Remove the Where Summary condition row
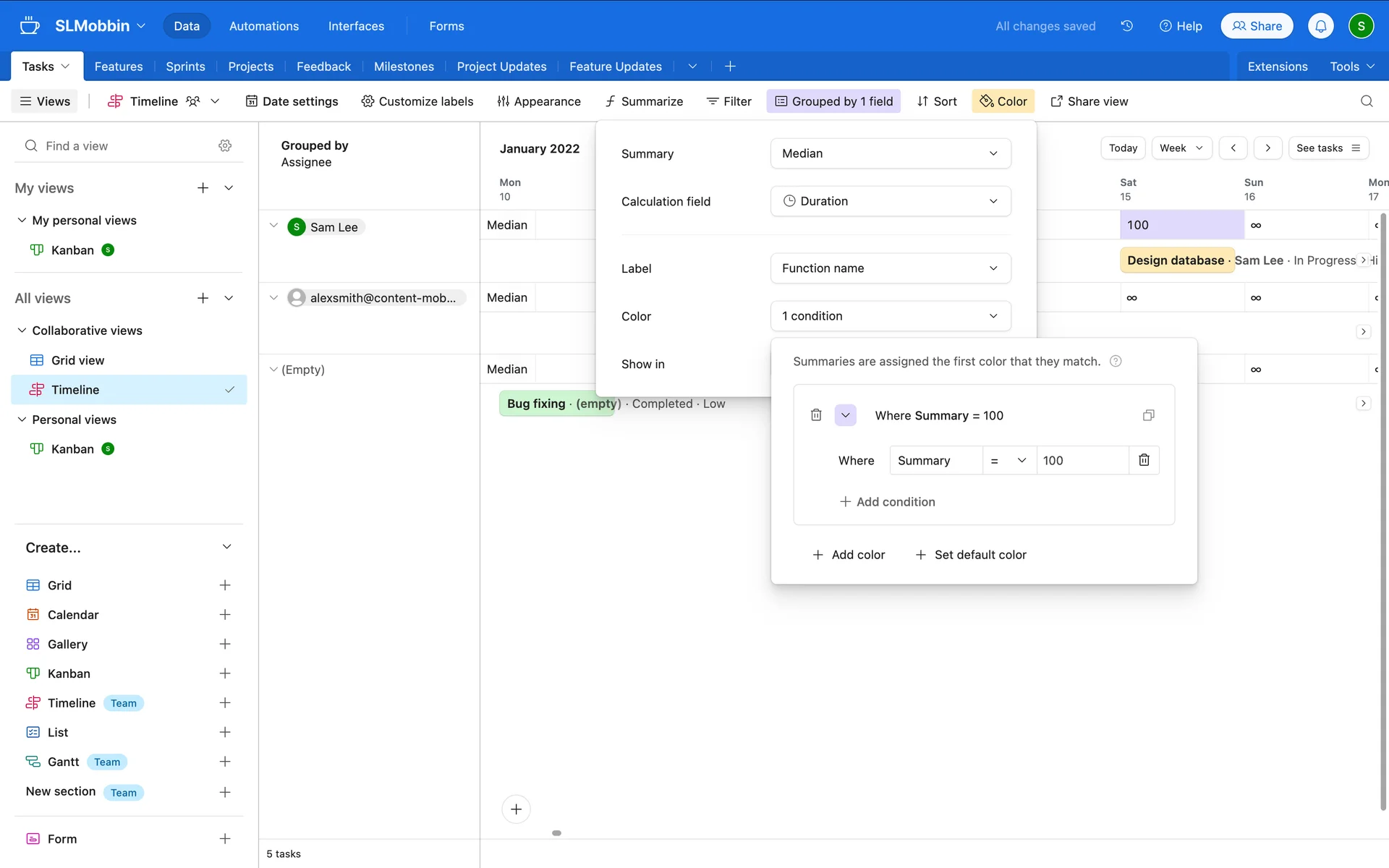The height and width of the screenshot is (868, 1389). click(x=1144, y=460)
